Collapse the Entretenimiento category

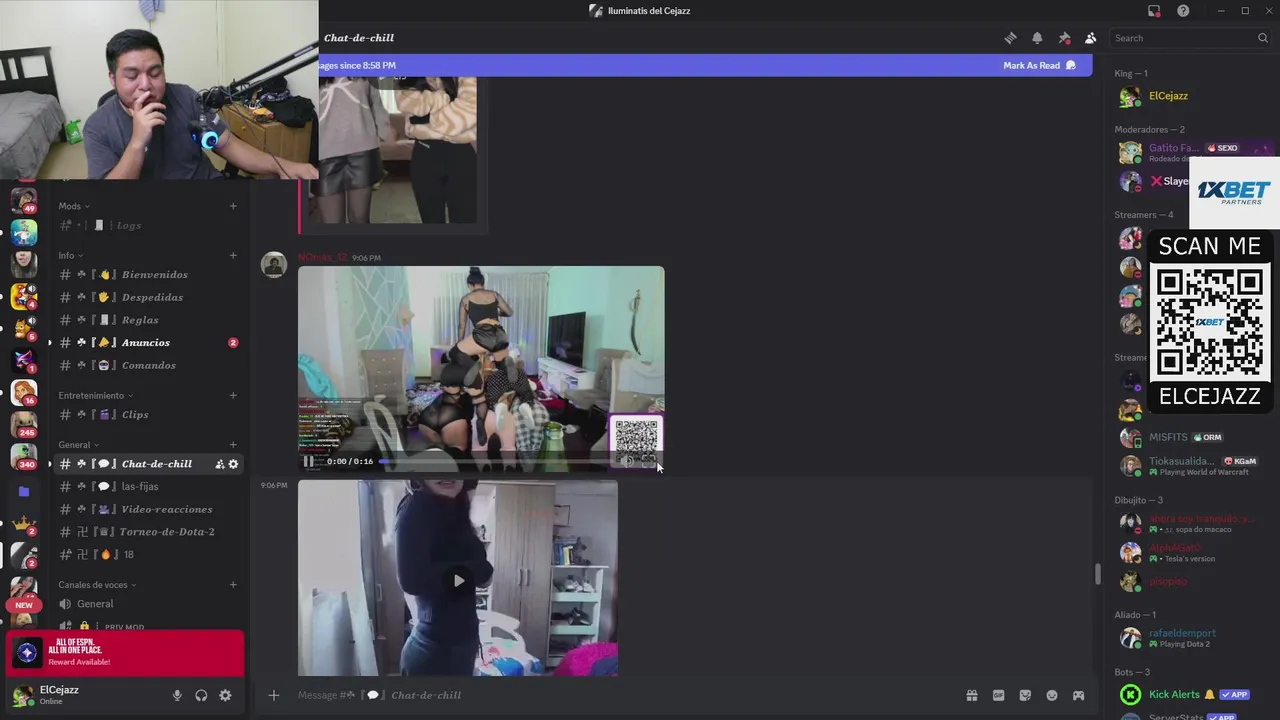pos(95,395)
